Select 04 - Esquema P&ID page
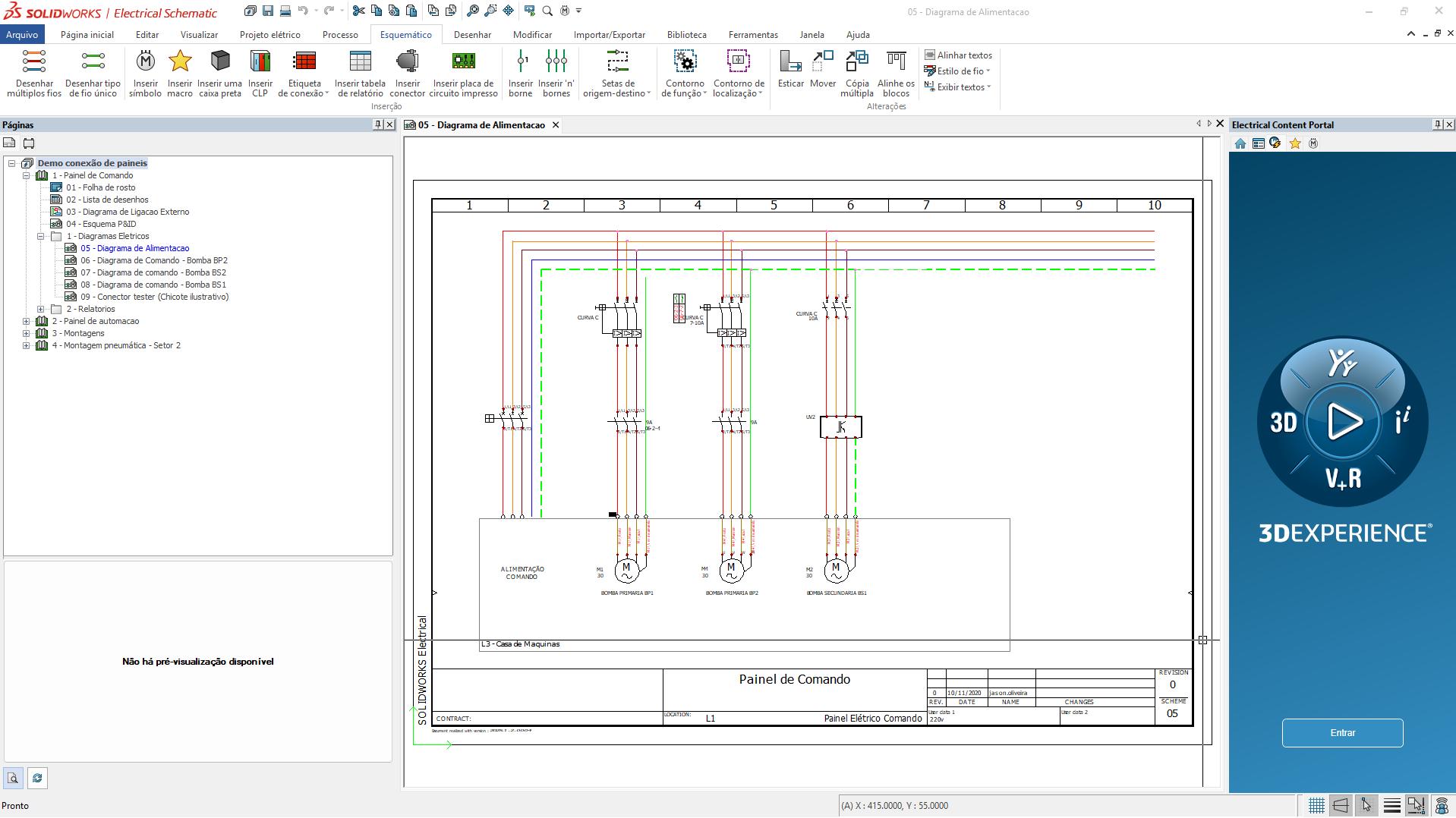The width and height of the screenshot is (1456, 818). pos(101,224)
